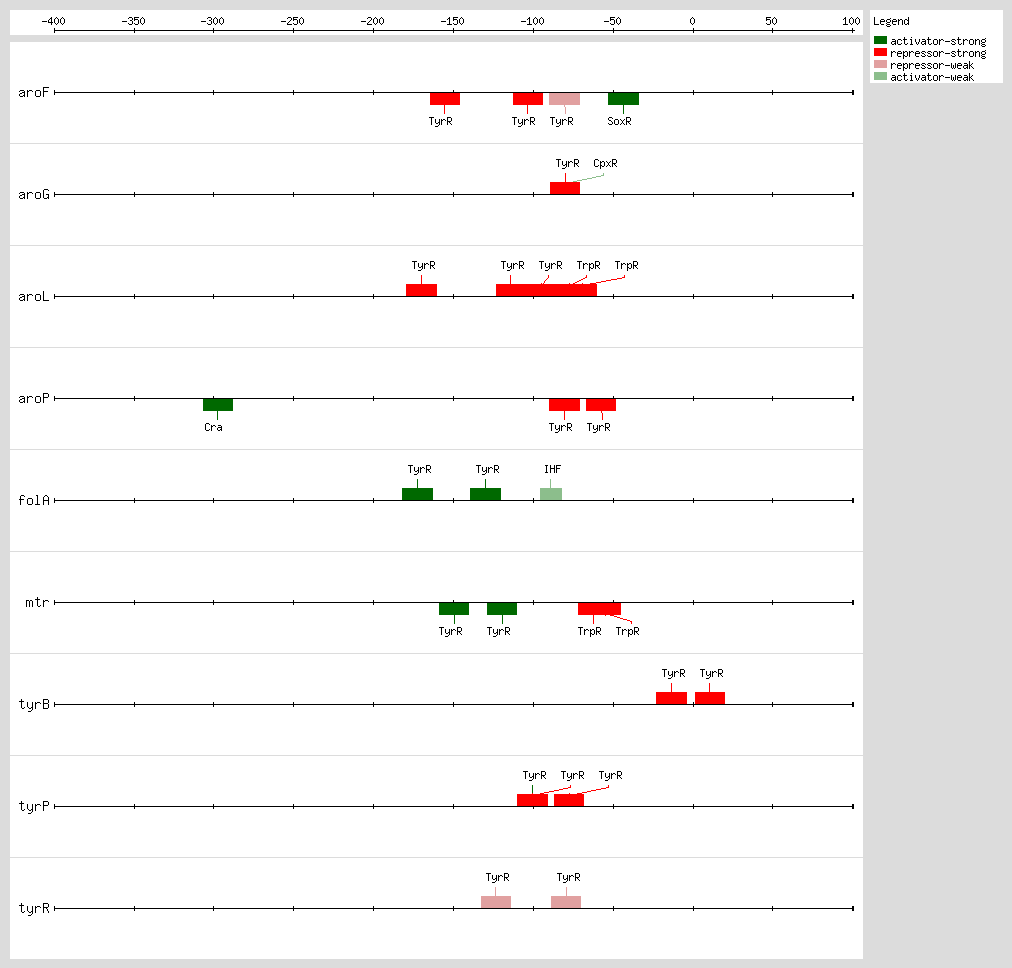Click the repressor-weak legend label
The width and height of the screenshot is (1012, 968).
[932, 65]
